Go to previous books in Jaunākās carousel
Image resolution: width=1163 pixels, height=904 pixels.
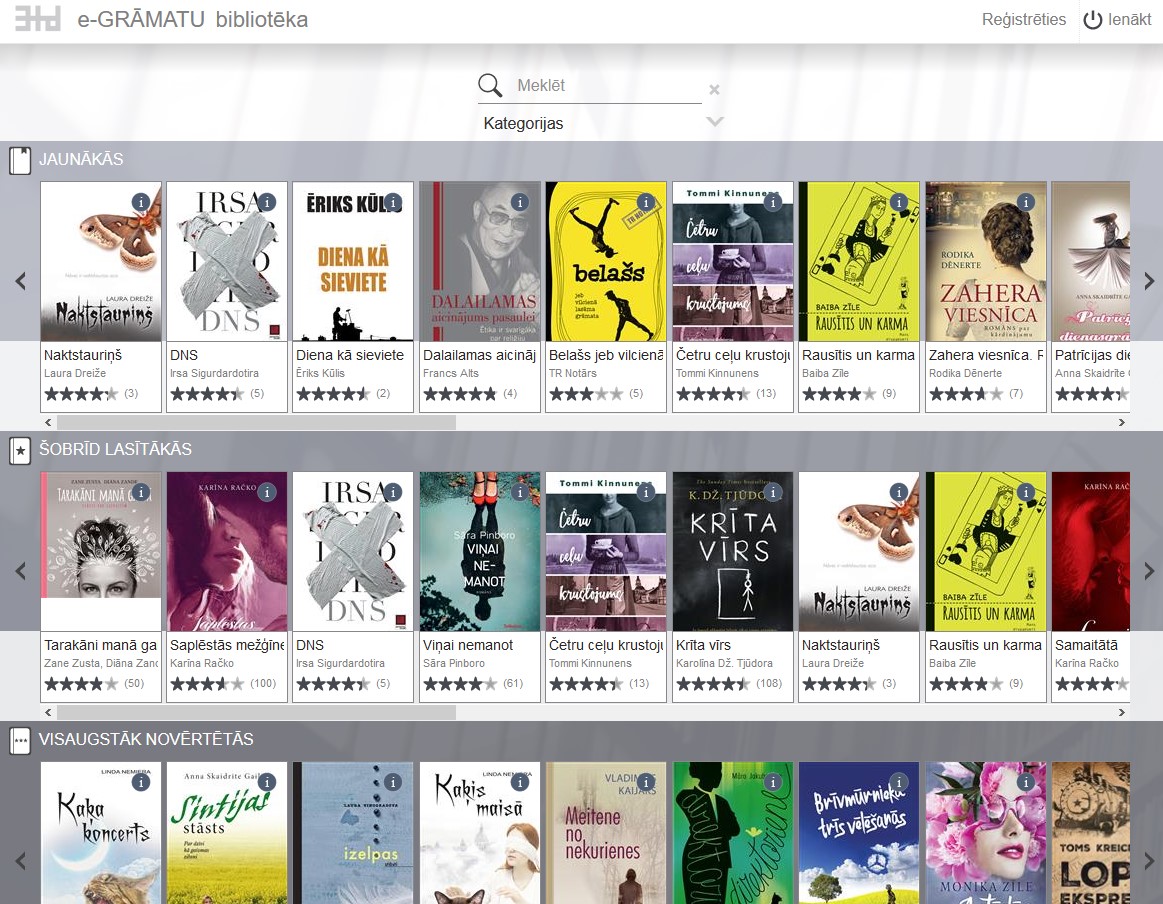click(21, 281)
